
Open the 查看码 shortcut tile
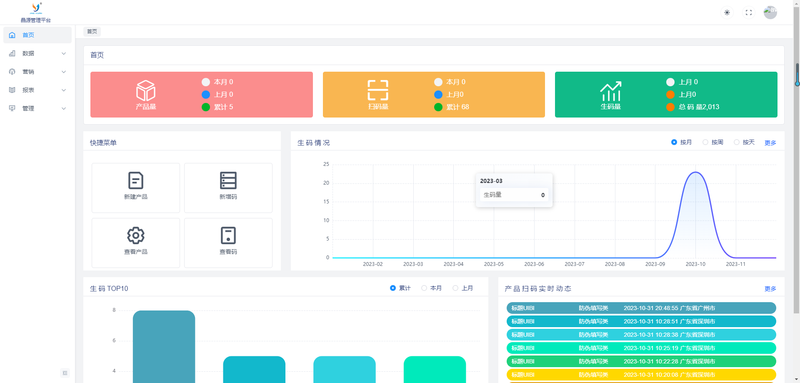click(x=228, y=243)
